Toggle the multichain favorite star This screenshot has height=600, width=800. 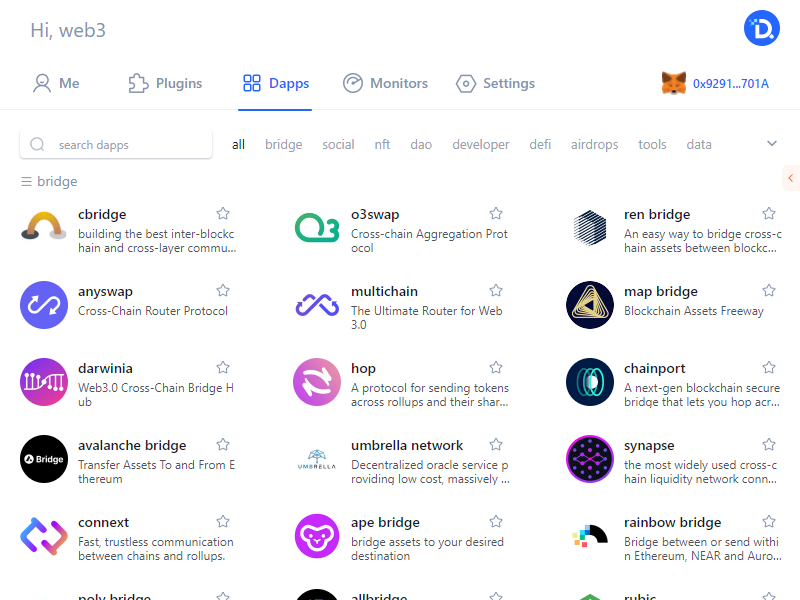(496, 290)
